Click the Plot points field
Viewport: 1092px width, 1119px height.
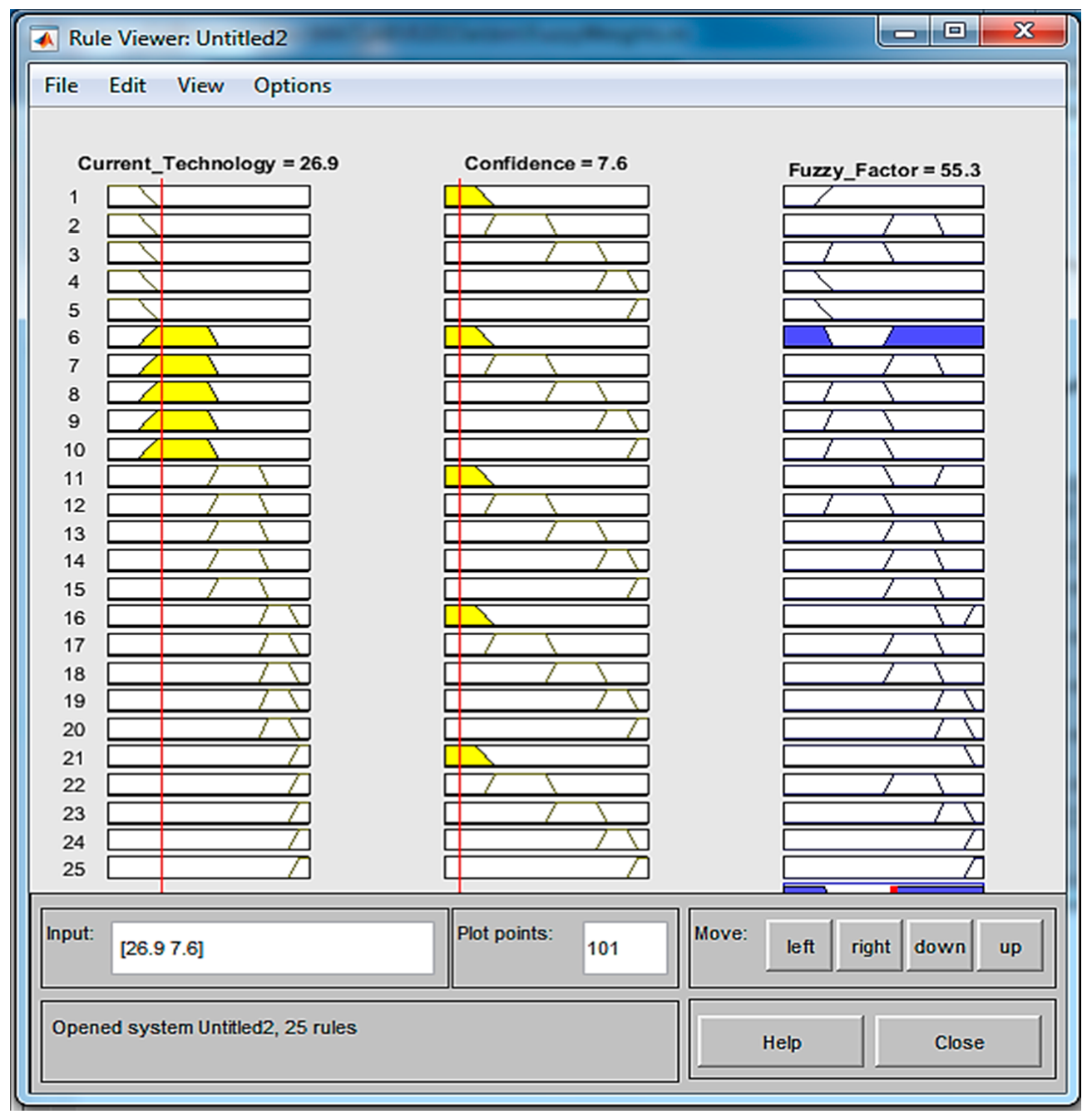coord(625,948)
